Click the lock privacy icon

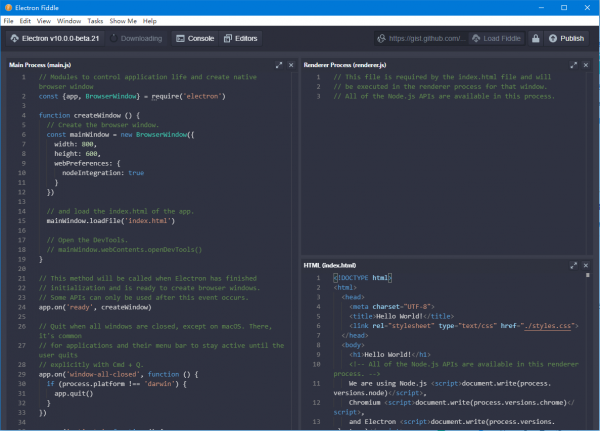coord(536,38)
